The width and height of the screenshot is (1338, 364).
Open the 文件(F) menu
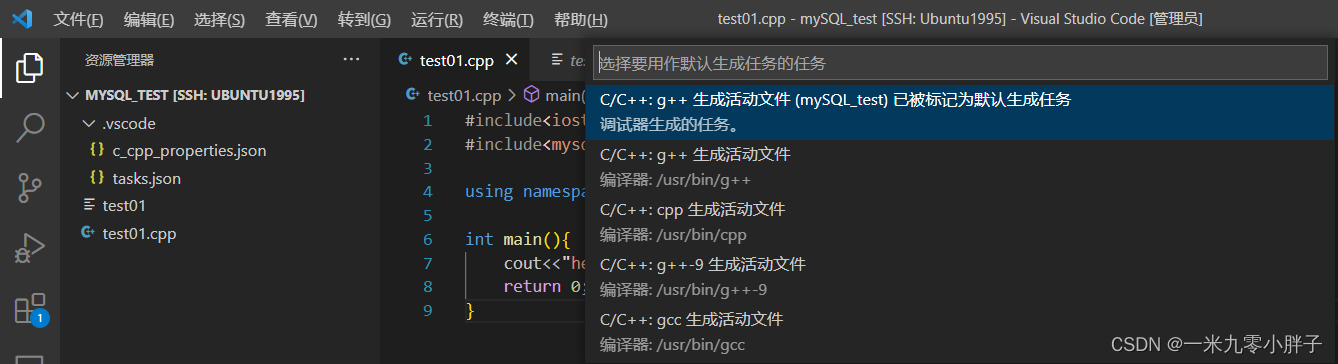point(78,20)
